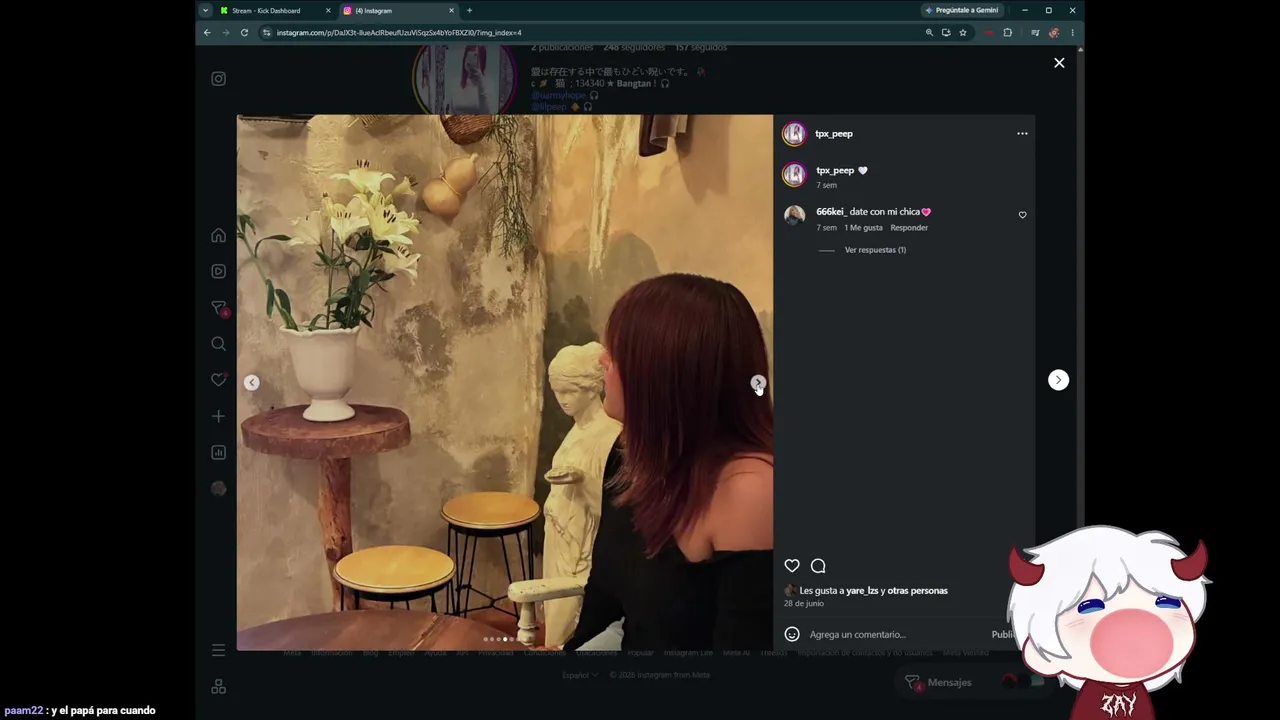This screenshot has width=1280, height=720.
Task: Open yare_lzs profile from likes line
Action: (862, 591)
